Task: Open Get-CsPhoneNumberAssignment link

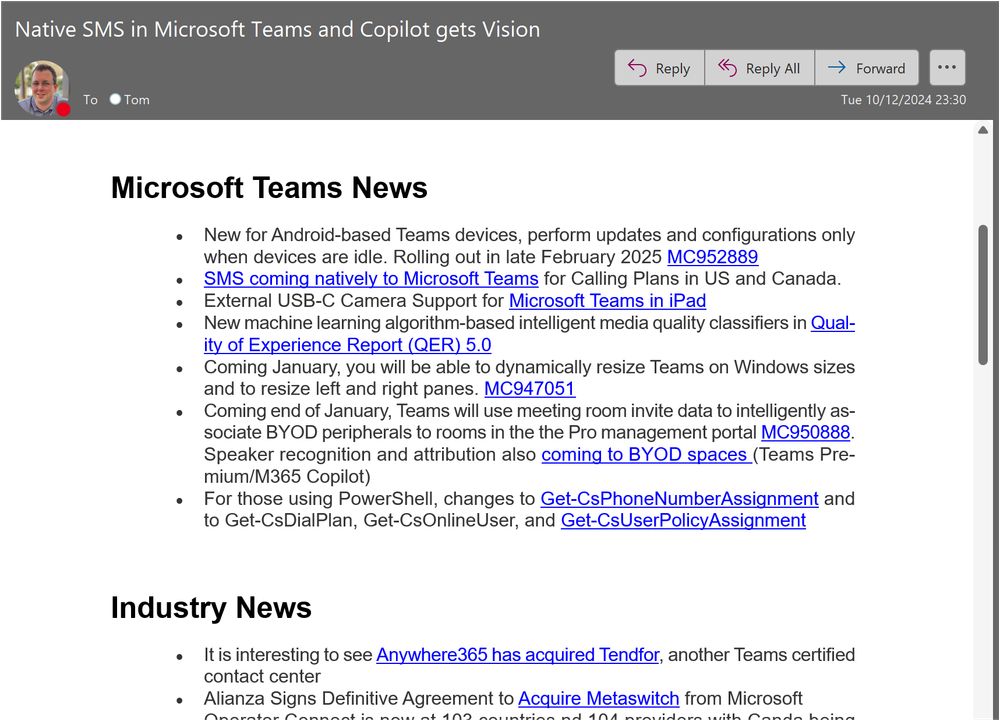Action: pyautogui.click(x=679, y=499)
